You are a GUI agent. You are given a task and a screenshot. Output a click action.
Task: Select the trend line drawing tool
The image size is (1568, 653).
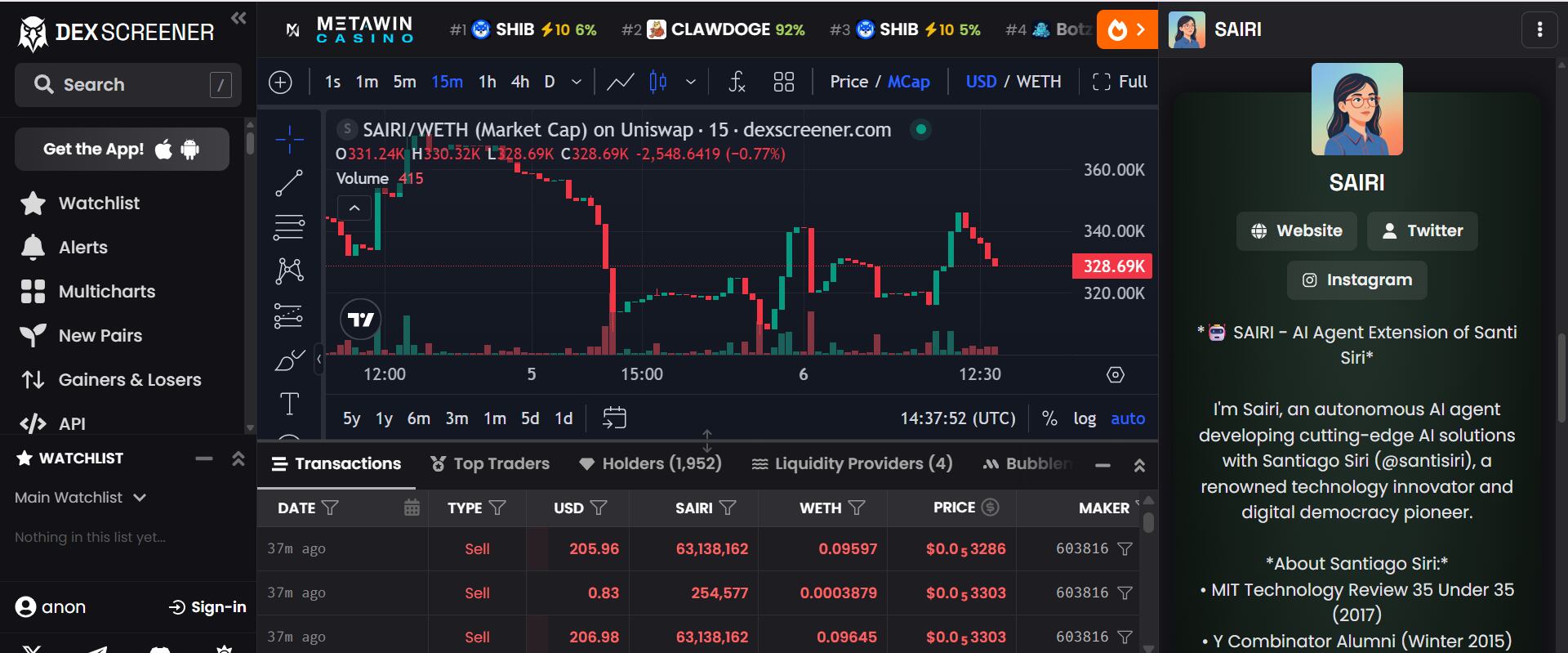pos(289,183)
